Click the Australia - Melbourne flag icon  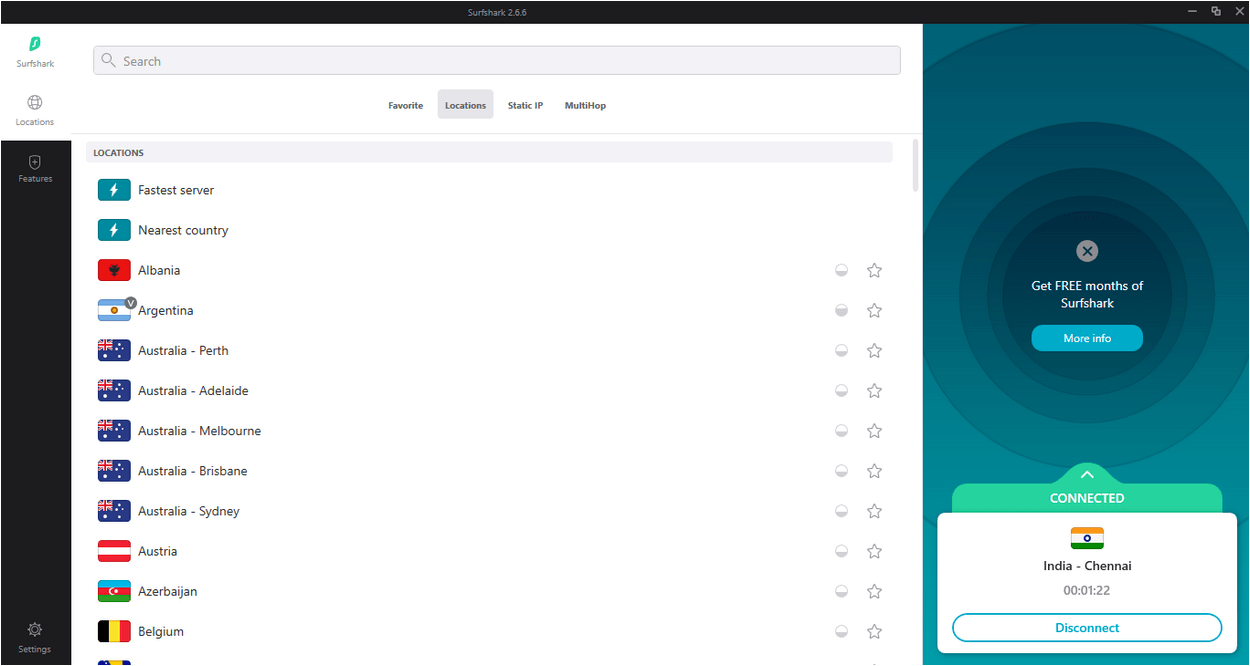coord(114,430)
